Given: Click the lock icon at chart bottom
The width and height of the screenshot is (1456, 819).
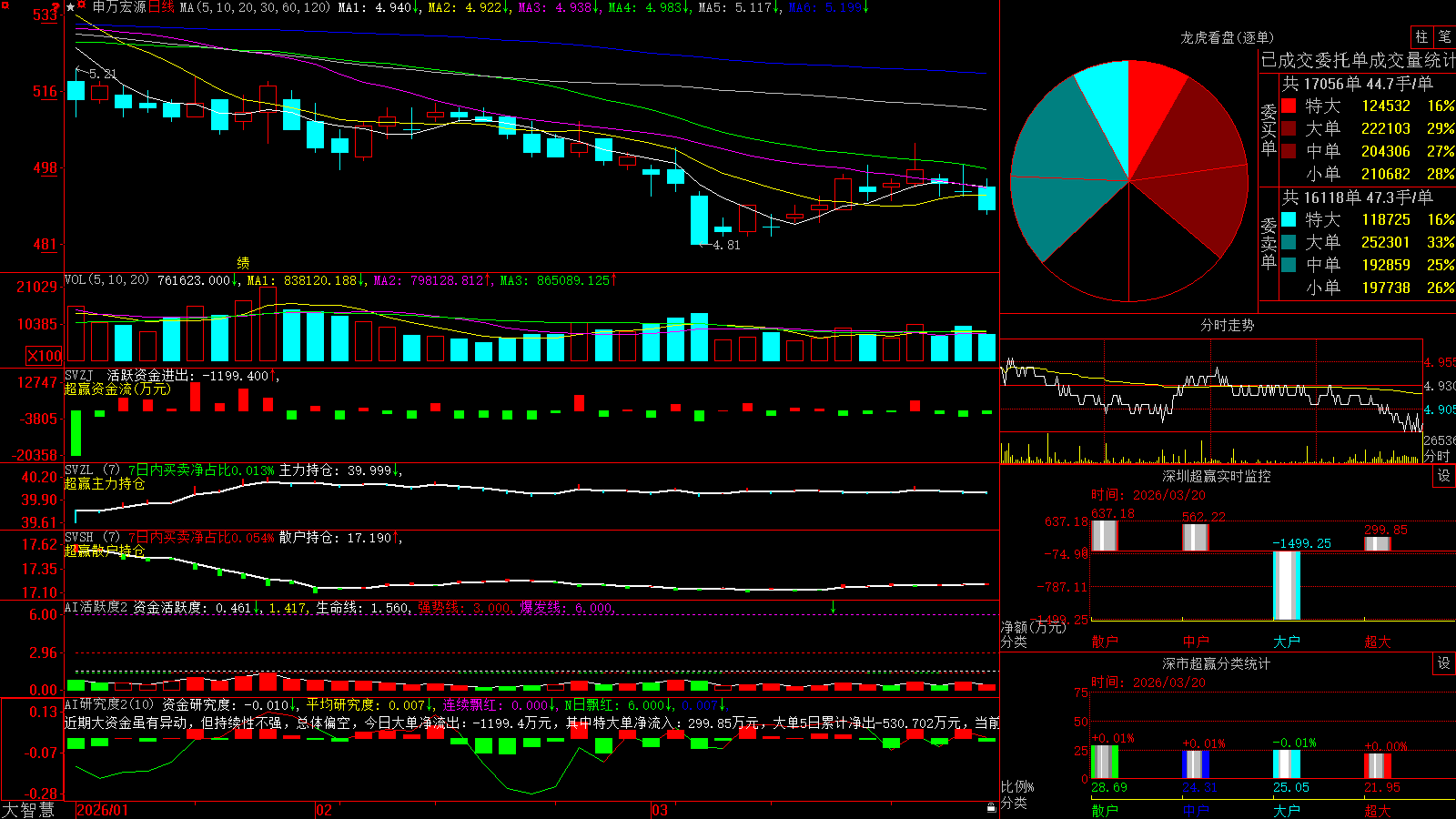Looking at the screenshot, I should (991, 808).
